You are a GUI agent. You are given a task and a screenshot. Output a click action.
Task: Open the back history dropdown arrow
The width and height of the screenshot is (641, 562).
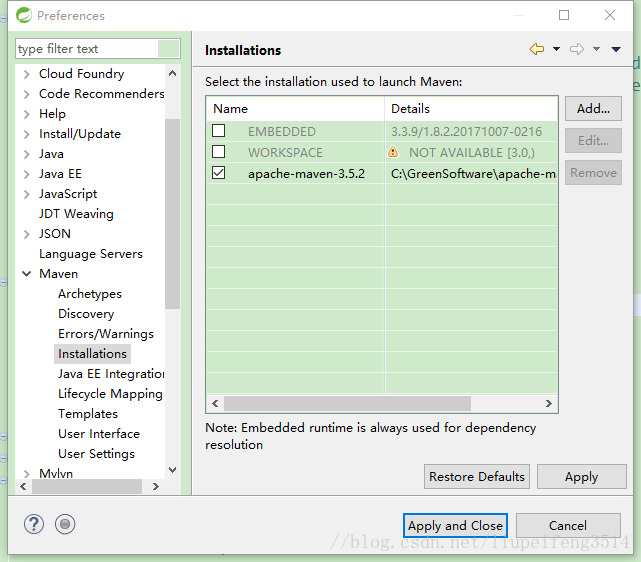tap(556, 49)
